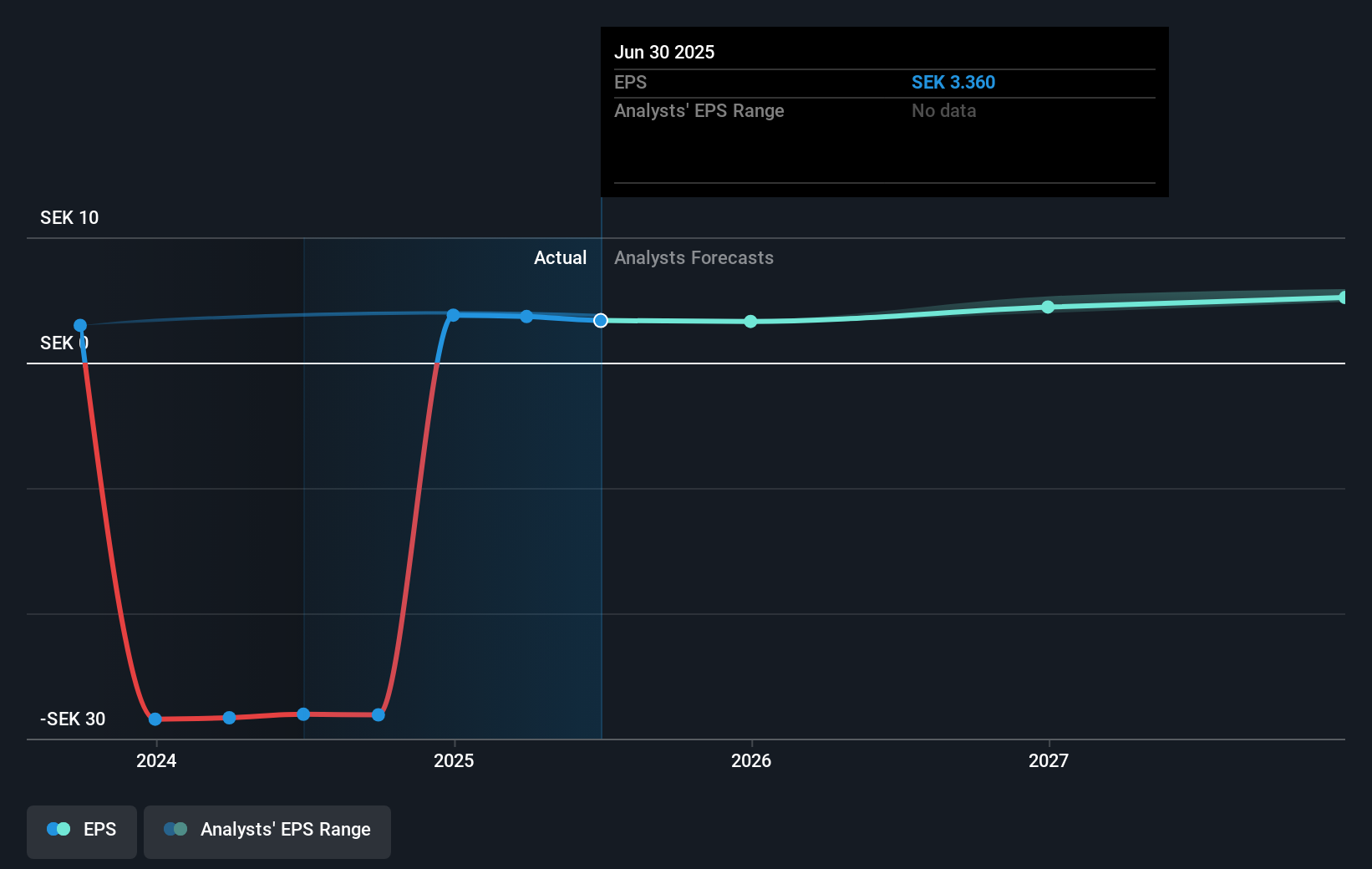Click the final forecast point at far right
The height and width of the screenshot is (869, 1372).
click(1343, 297)
